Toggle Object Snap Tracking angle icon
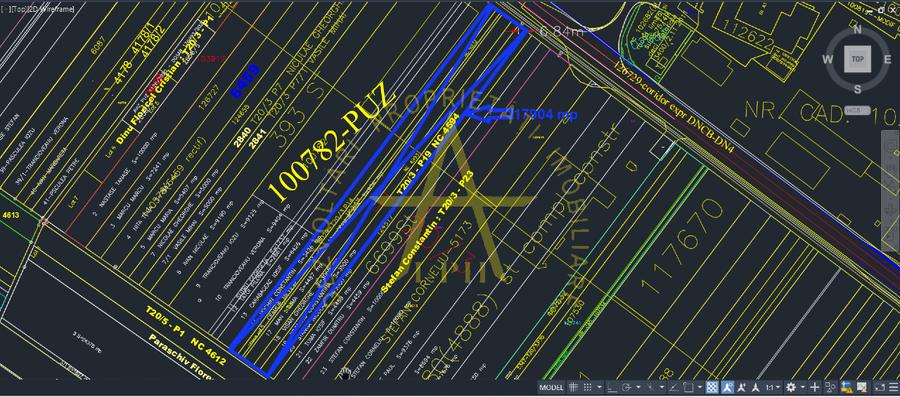The width and height of the screenshot is (900, 397). [x=674, y=387]
